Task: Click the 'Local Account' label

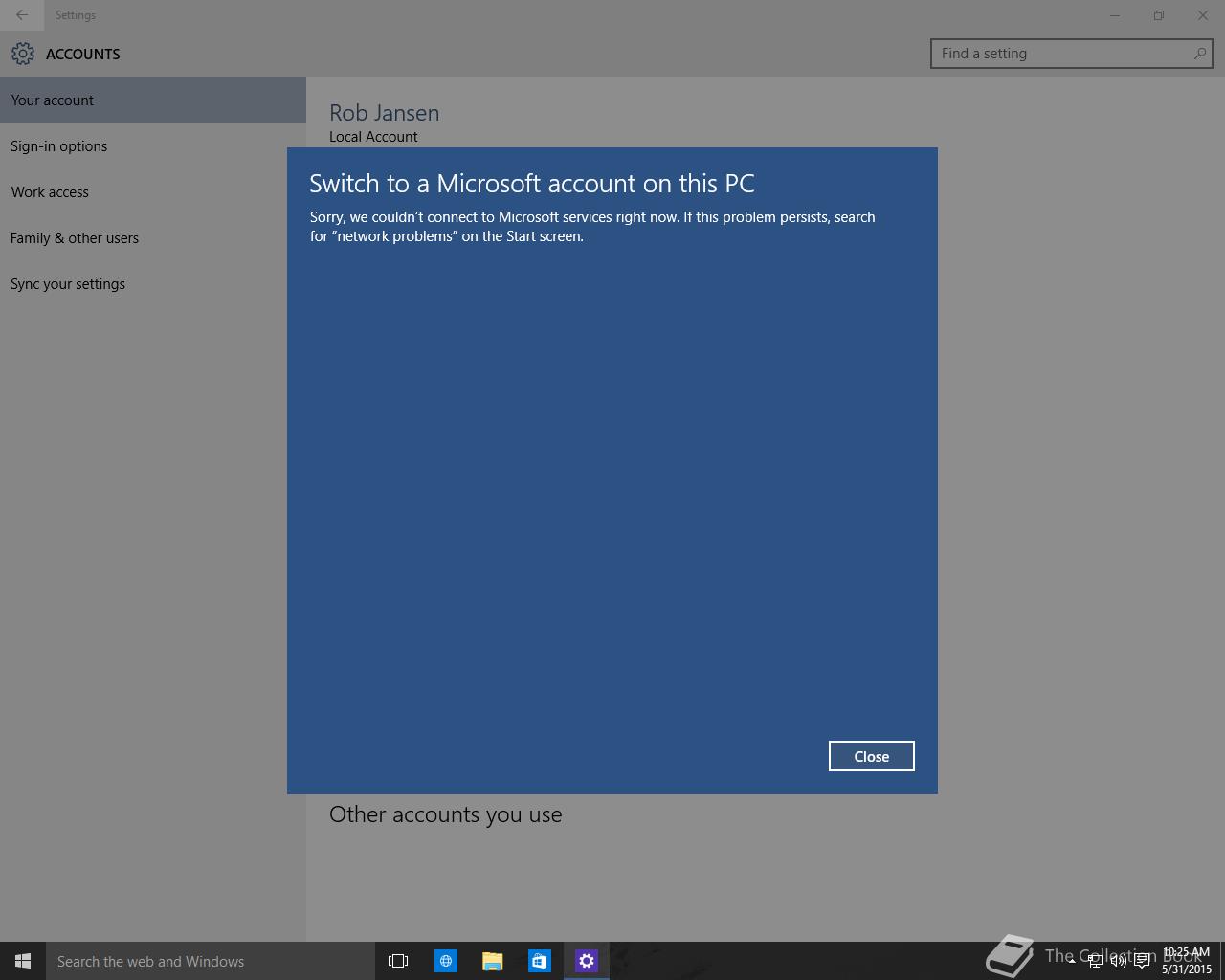Action: pyautogui.click(x=373, y=137)
